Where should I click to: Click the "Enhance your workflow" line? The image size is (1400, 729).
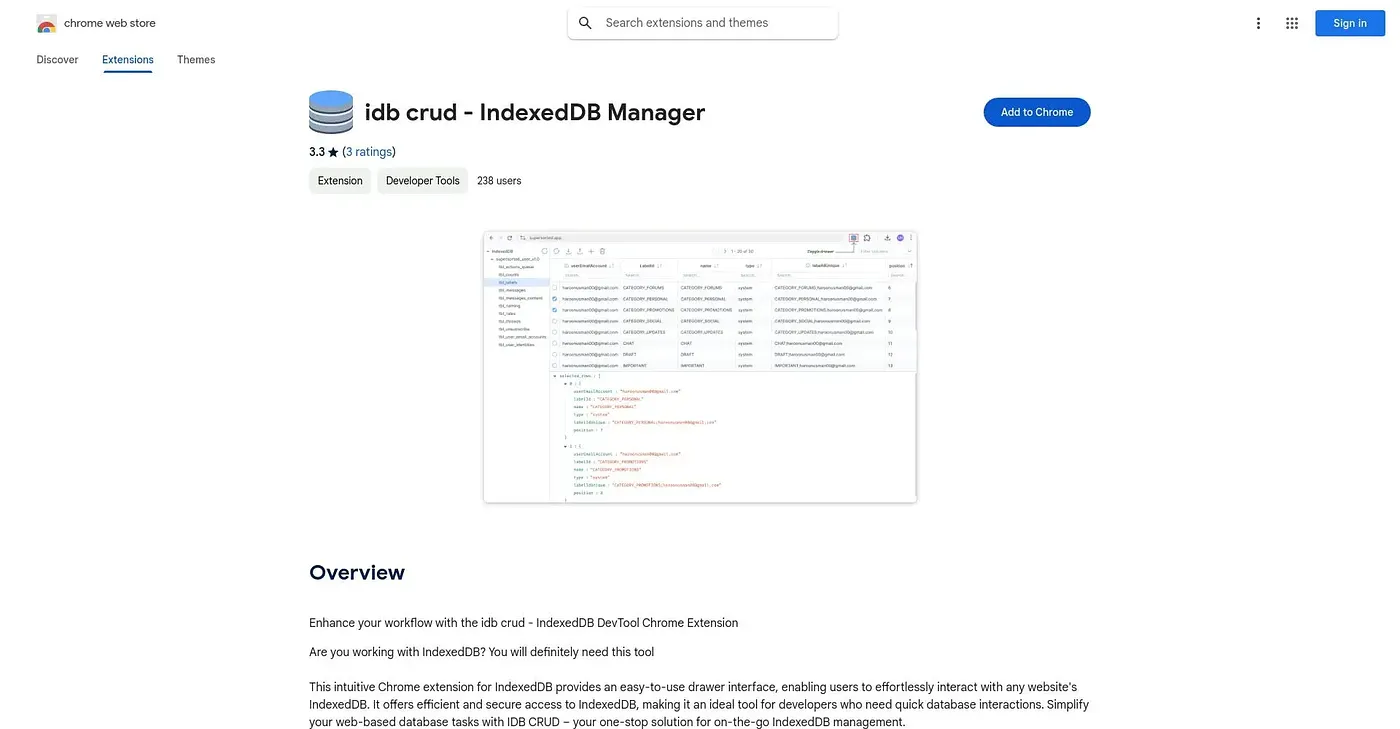pyautogui.click(x=524, y=623)
